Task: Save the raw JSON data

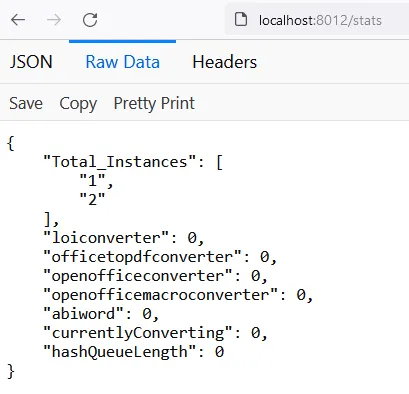Action: 26,103
